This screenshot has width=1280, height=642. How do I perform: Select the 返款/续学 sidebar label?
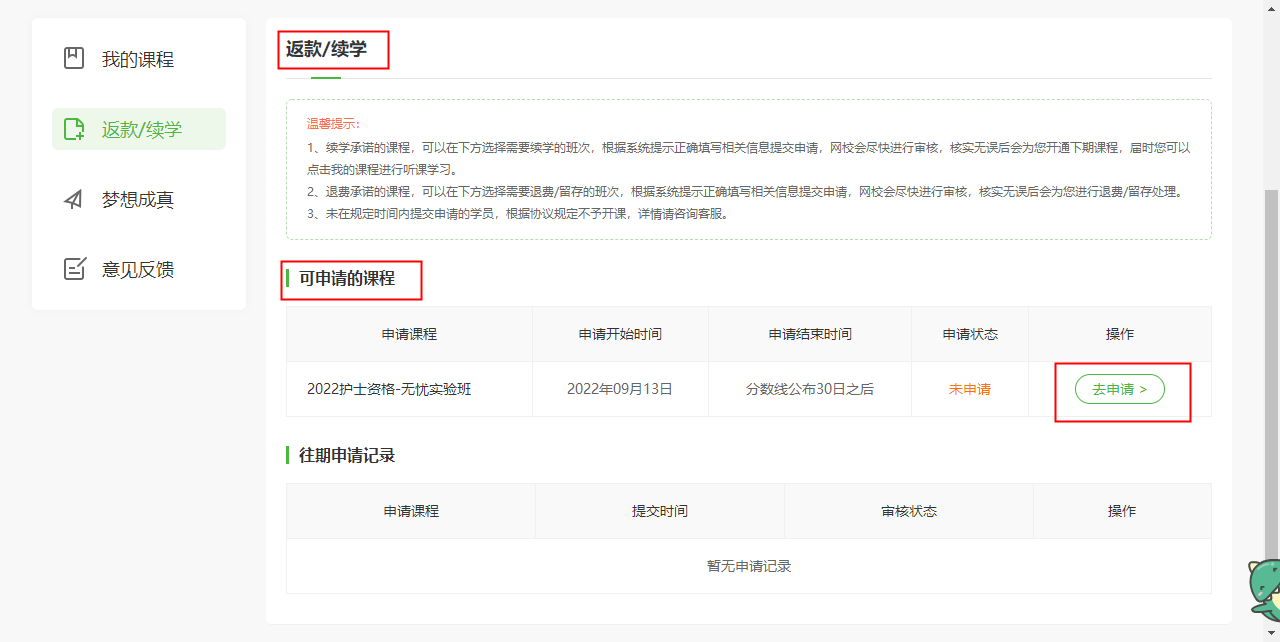coord(142,130)
